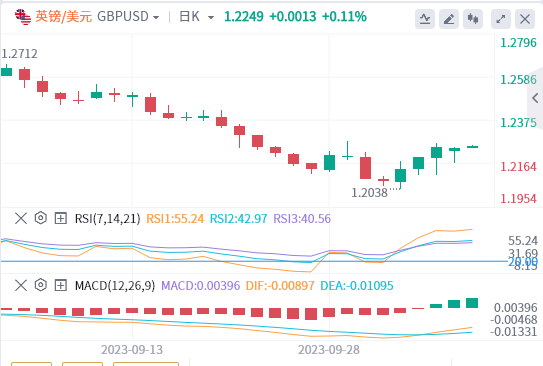The width and height of the screenshot is (543, 366).
Task: Open the chart indicator line icon
Action: [x=425, y=19]
